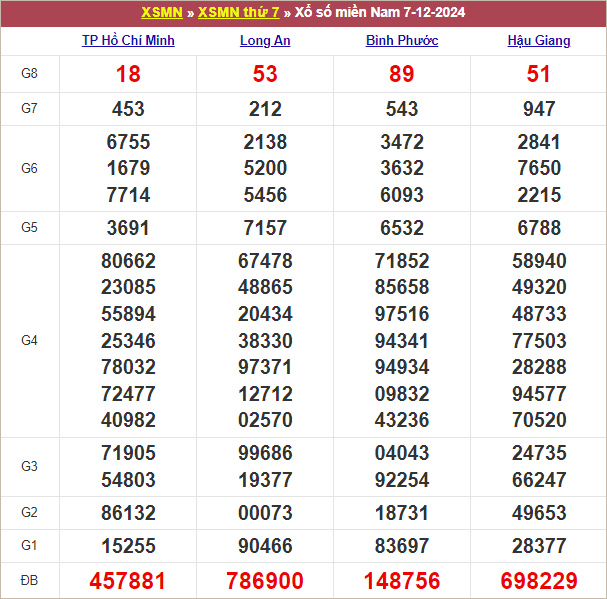Select the G2 row label

click(29, 512)
